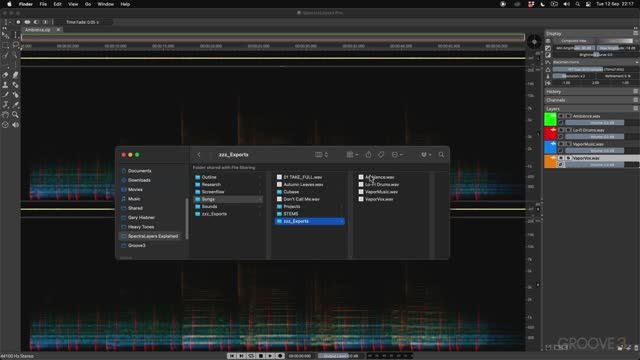Toggle the checkbox beside Ambience.wav volume
This screenshot has width=640, height=360.
pos(561,122)
